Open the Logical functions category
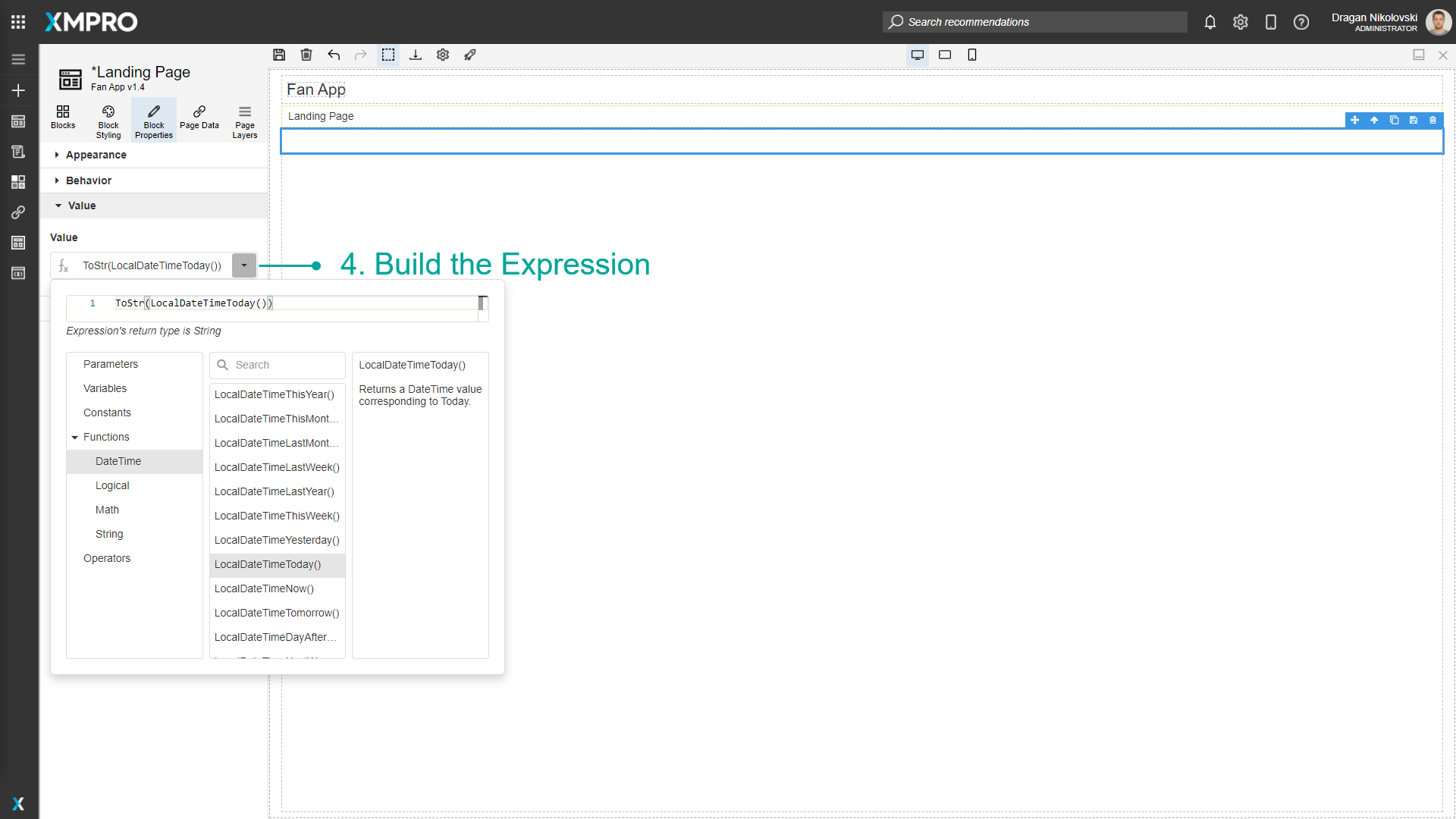The image size is (1456, 819). click(x=112, y=485)
